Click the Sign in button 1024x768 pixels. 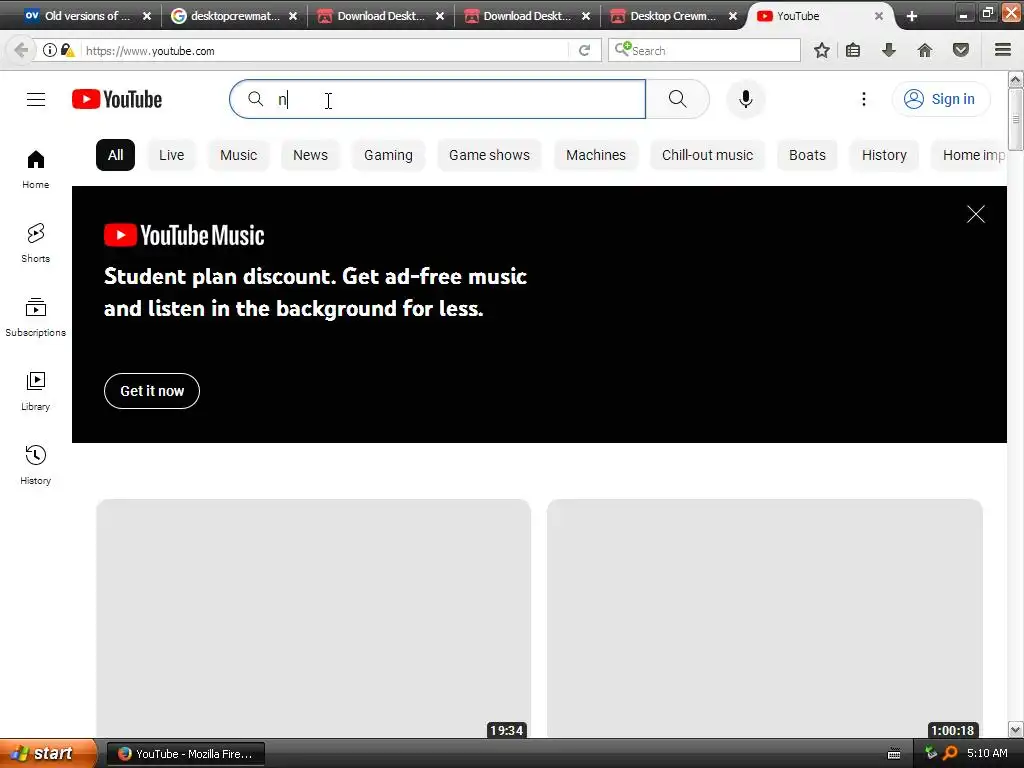[940, 99]
